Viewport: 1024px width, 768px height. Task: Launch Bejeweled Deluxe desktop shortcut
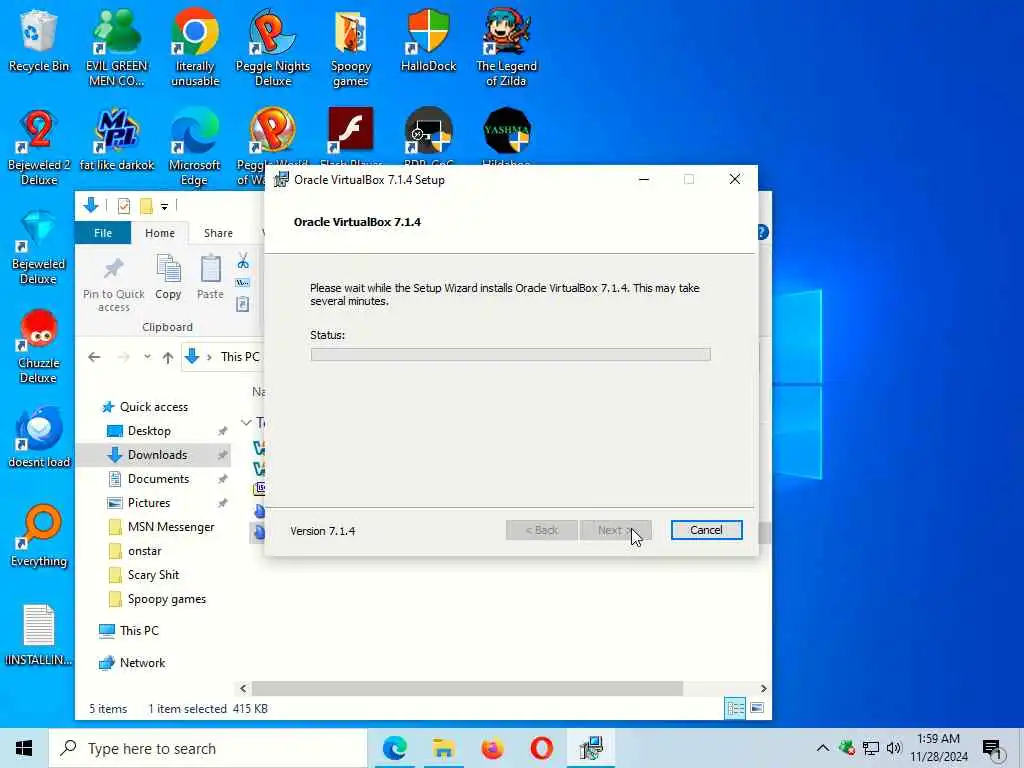coord(39,247)
